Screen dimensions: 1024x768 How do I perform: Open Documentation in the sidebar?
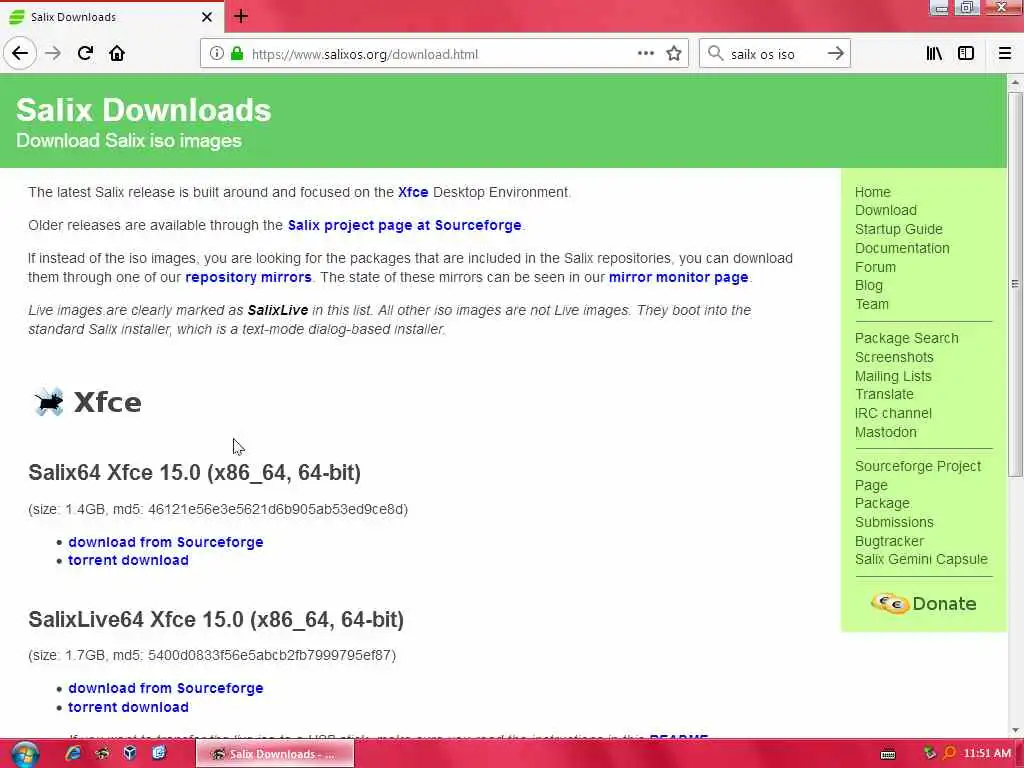pyautogui.click(x=902, y=248)
